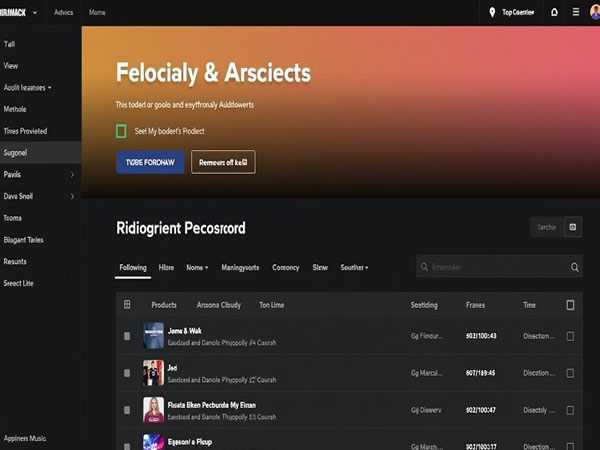Tick the checkbox on the Jed row
The height and width of the screenshot is (450, 600).
click(x=570, y=373)
